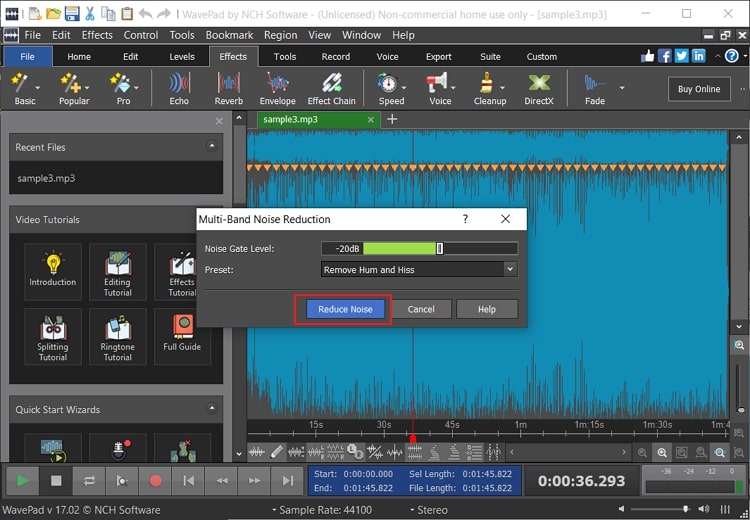Viewport: 750px width, 520px height.
Task: Open the Effects menu in menu bar
Action: coord(97,35)
